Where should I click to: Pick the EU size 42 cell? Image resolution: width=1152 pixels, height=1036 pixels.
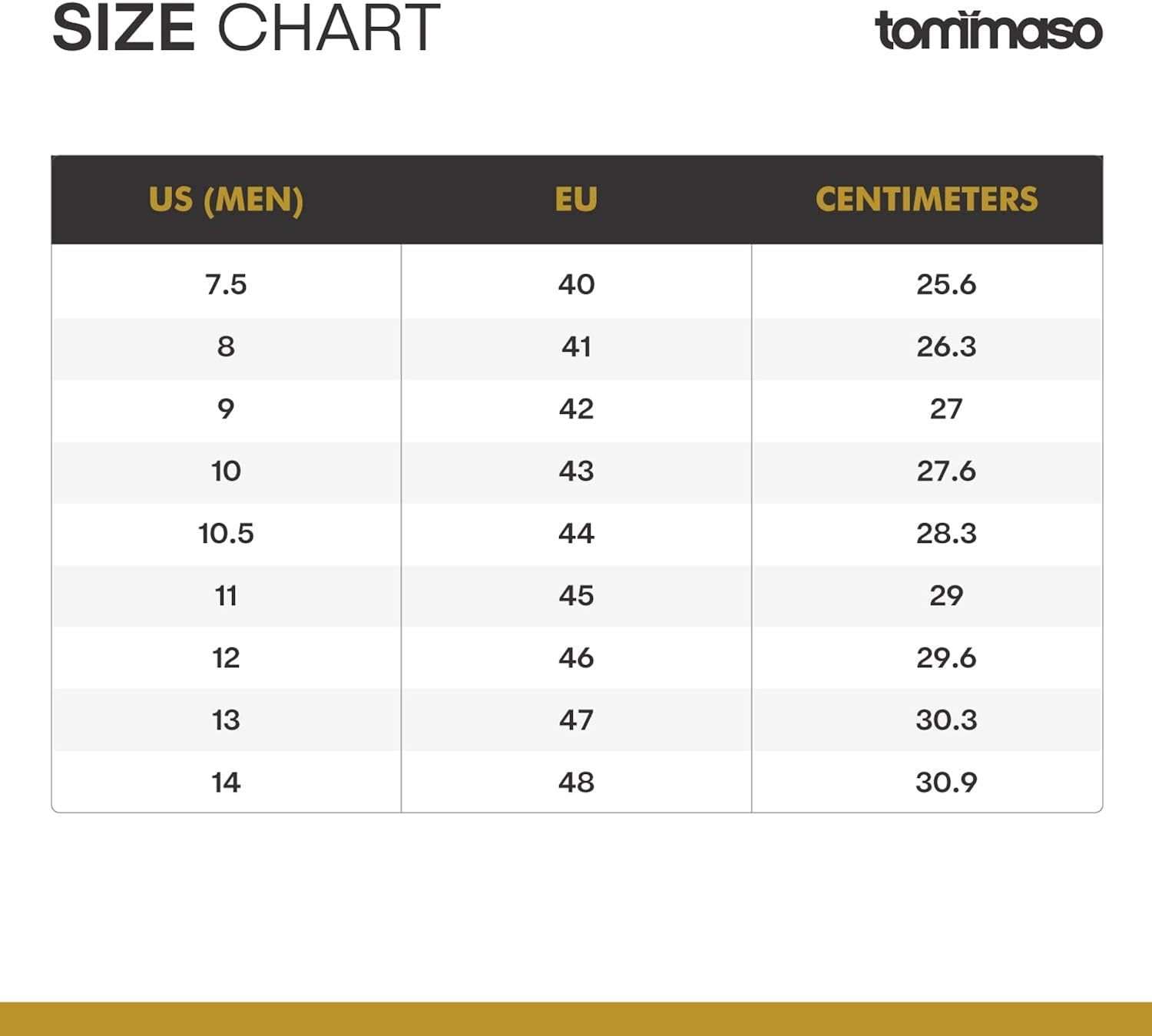pyautogui.click(x=576, y=409)
